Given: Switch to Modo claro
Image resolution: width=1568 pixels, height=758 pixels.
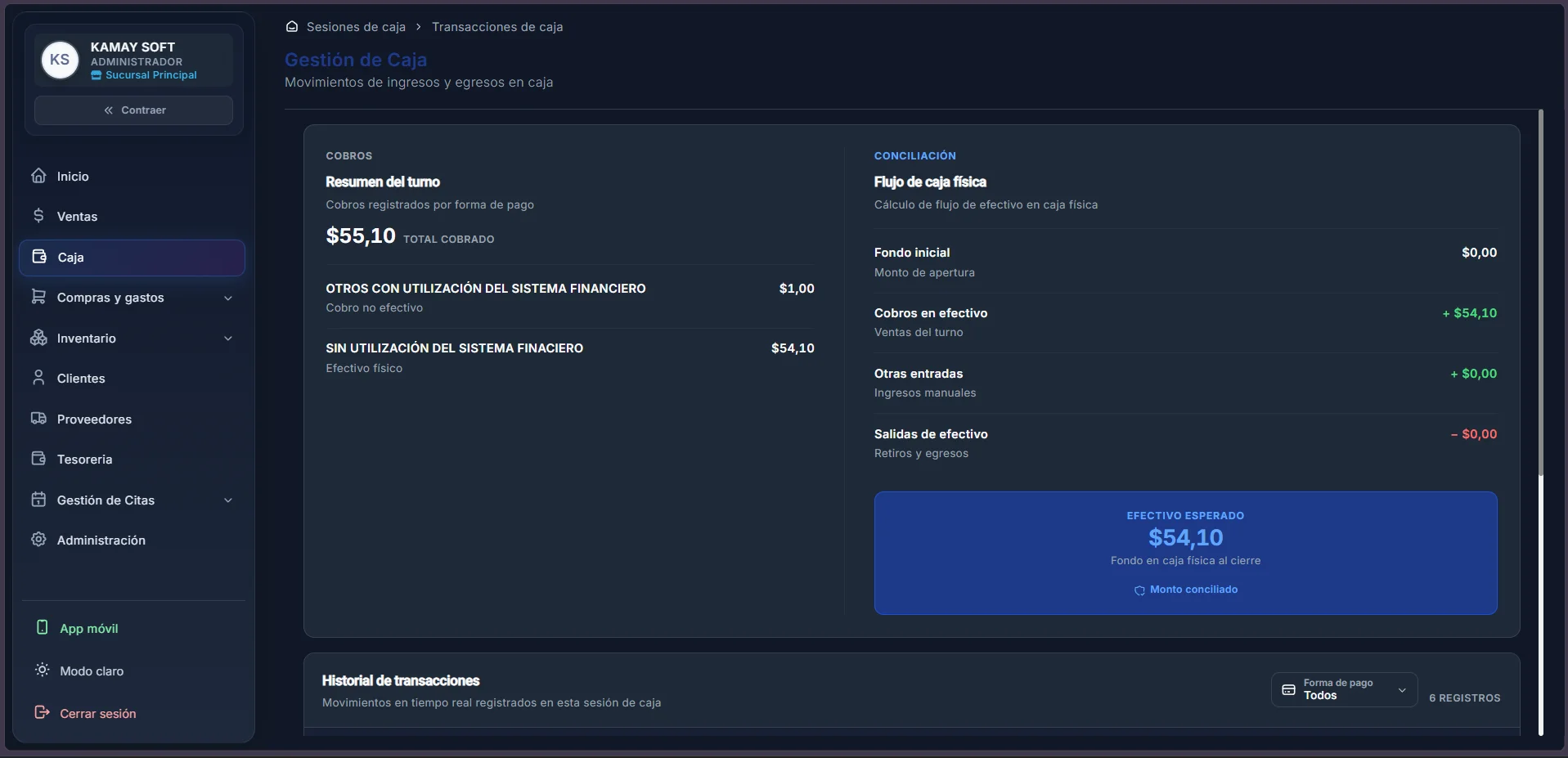Looking at the screenshot, I should [x=92, y=671].
